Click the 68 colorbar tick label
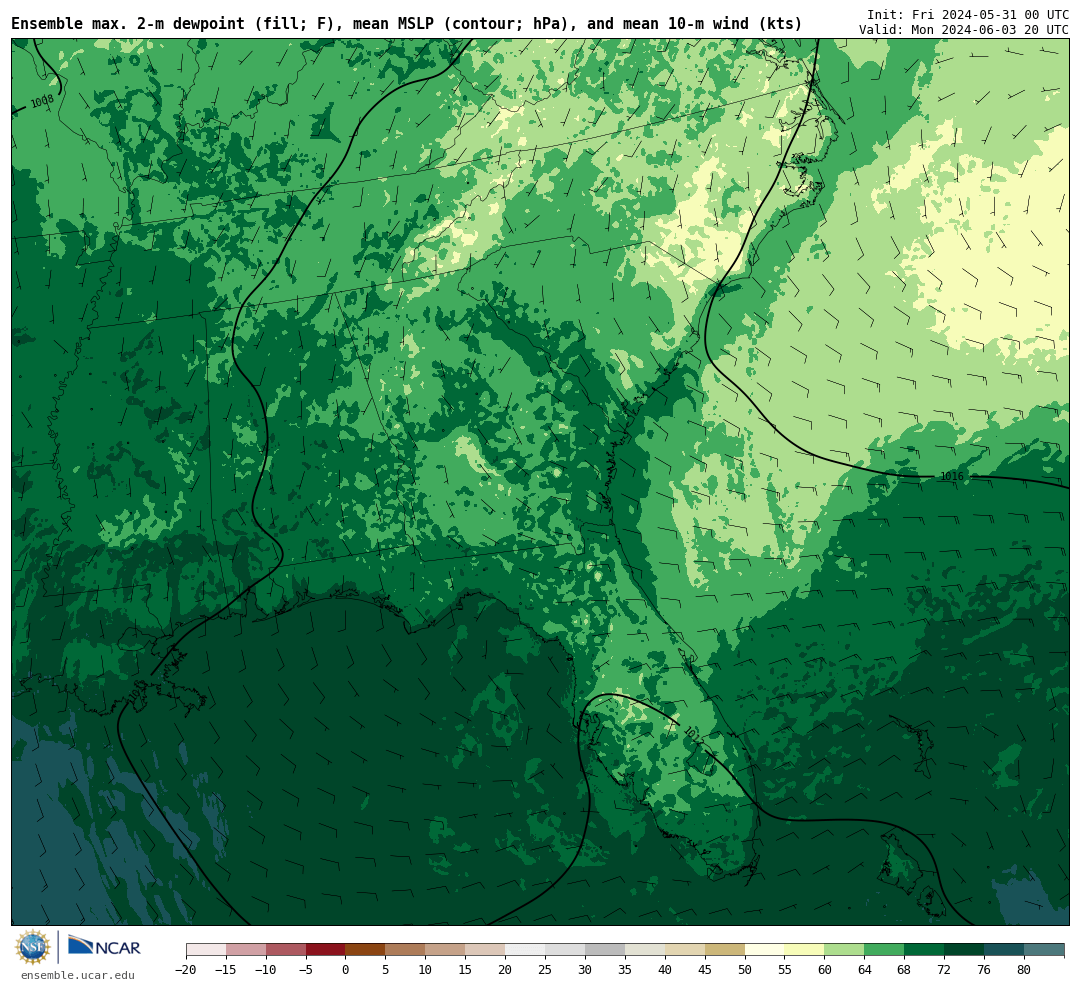The width and height of the screenshot is (1080, 988). pos(905,970)
